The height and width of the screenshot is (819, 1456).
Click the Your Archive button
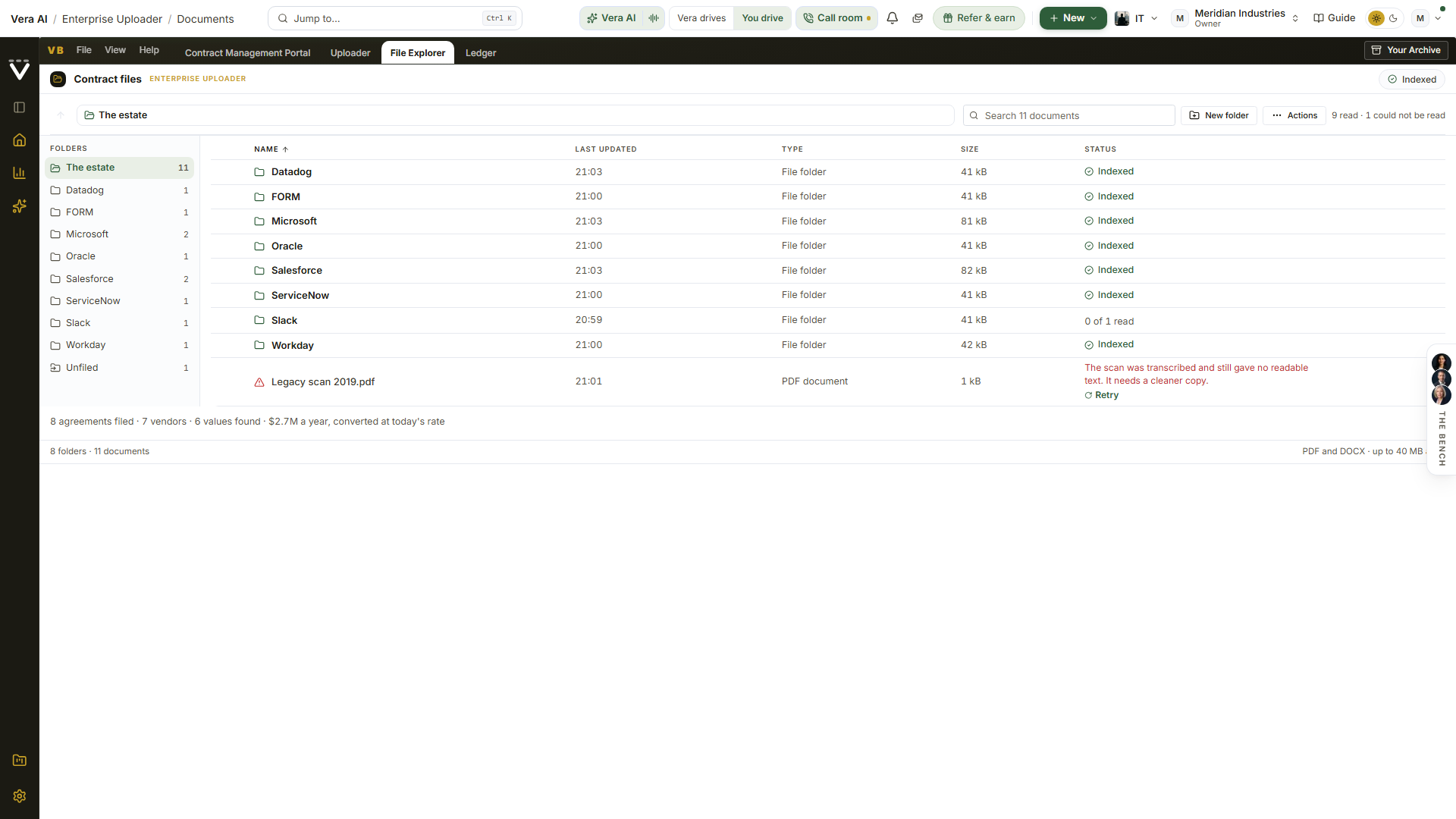coord(1406,50)
